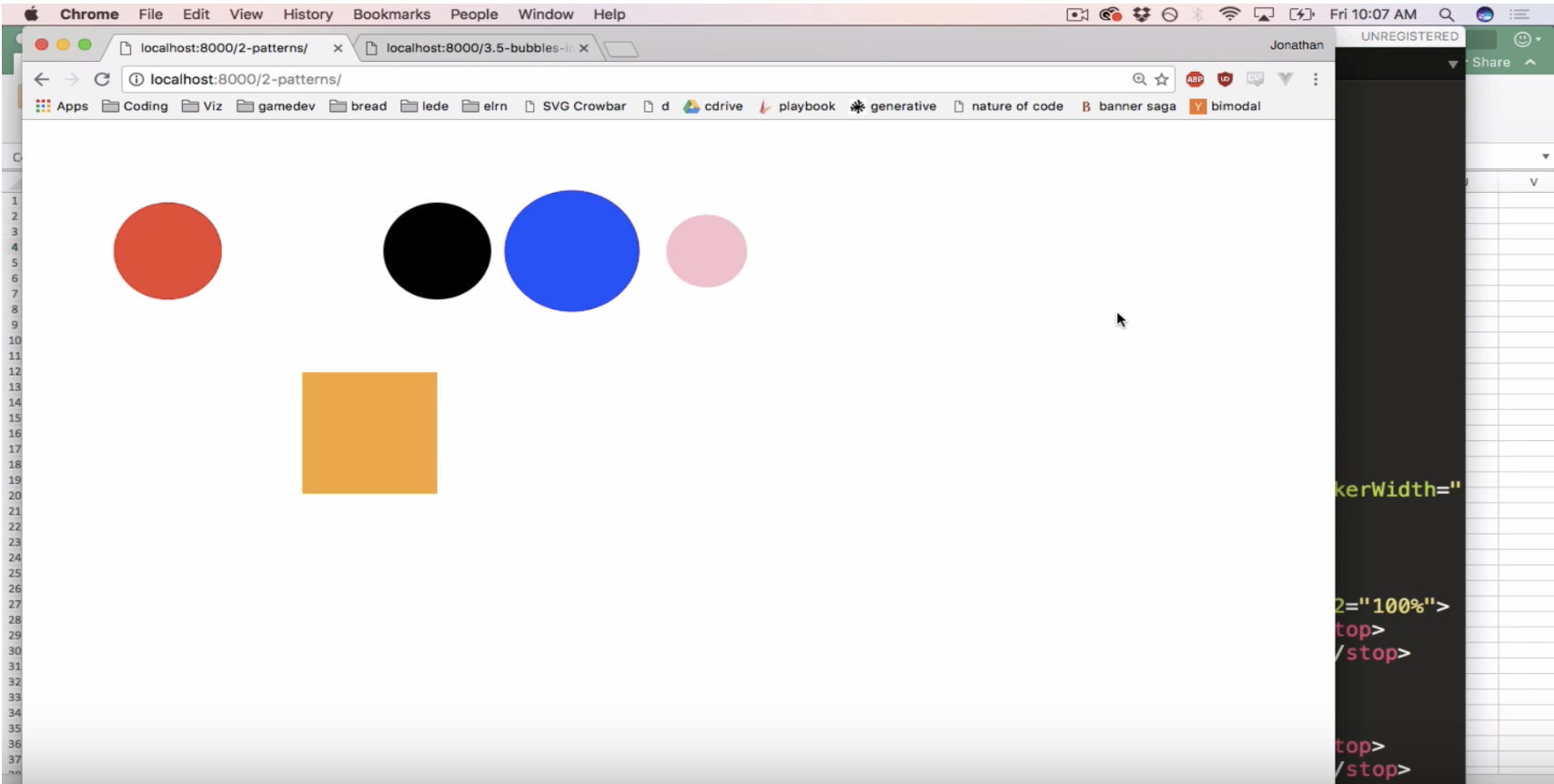This screenshot has width=1554, height=784.
Task: Click the uBlock Origin shield icon
Action: tap(1225, 79)
